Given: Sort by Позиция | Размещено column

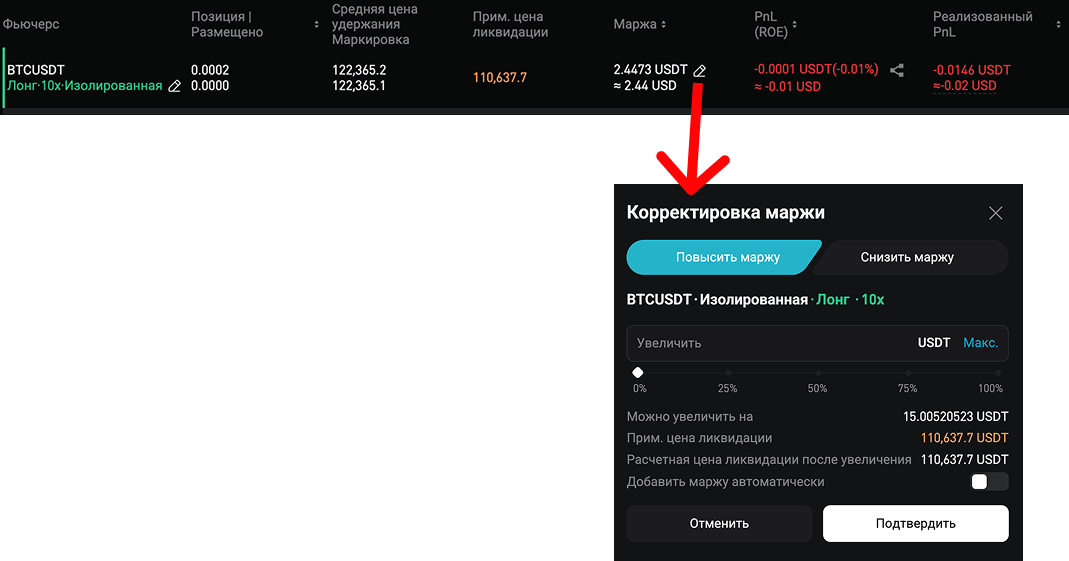Looking at the screenshot, I should click(x=317, y=24).
